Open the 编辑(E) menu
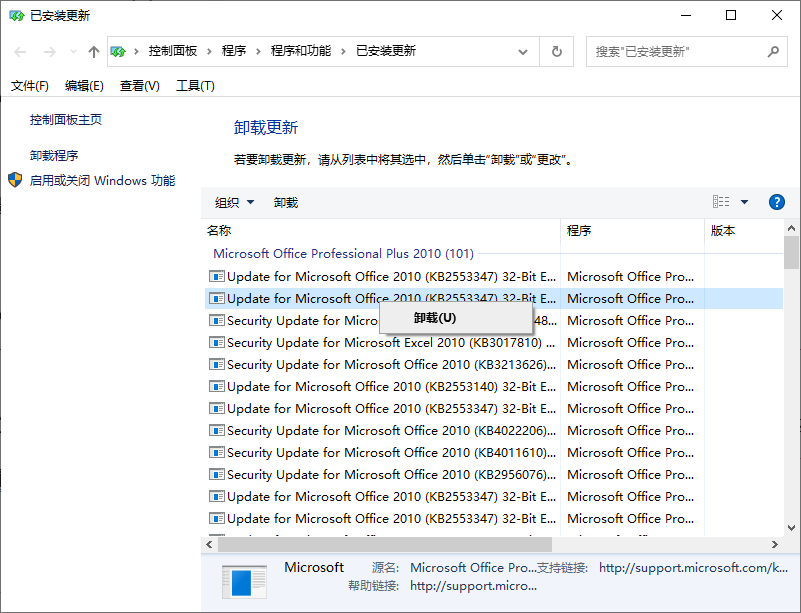This screenshot has width=801, height=613. [84, 86]
